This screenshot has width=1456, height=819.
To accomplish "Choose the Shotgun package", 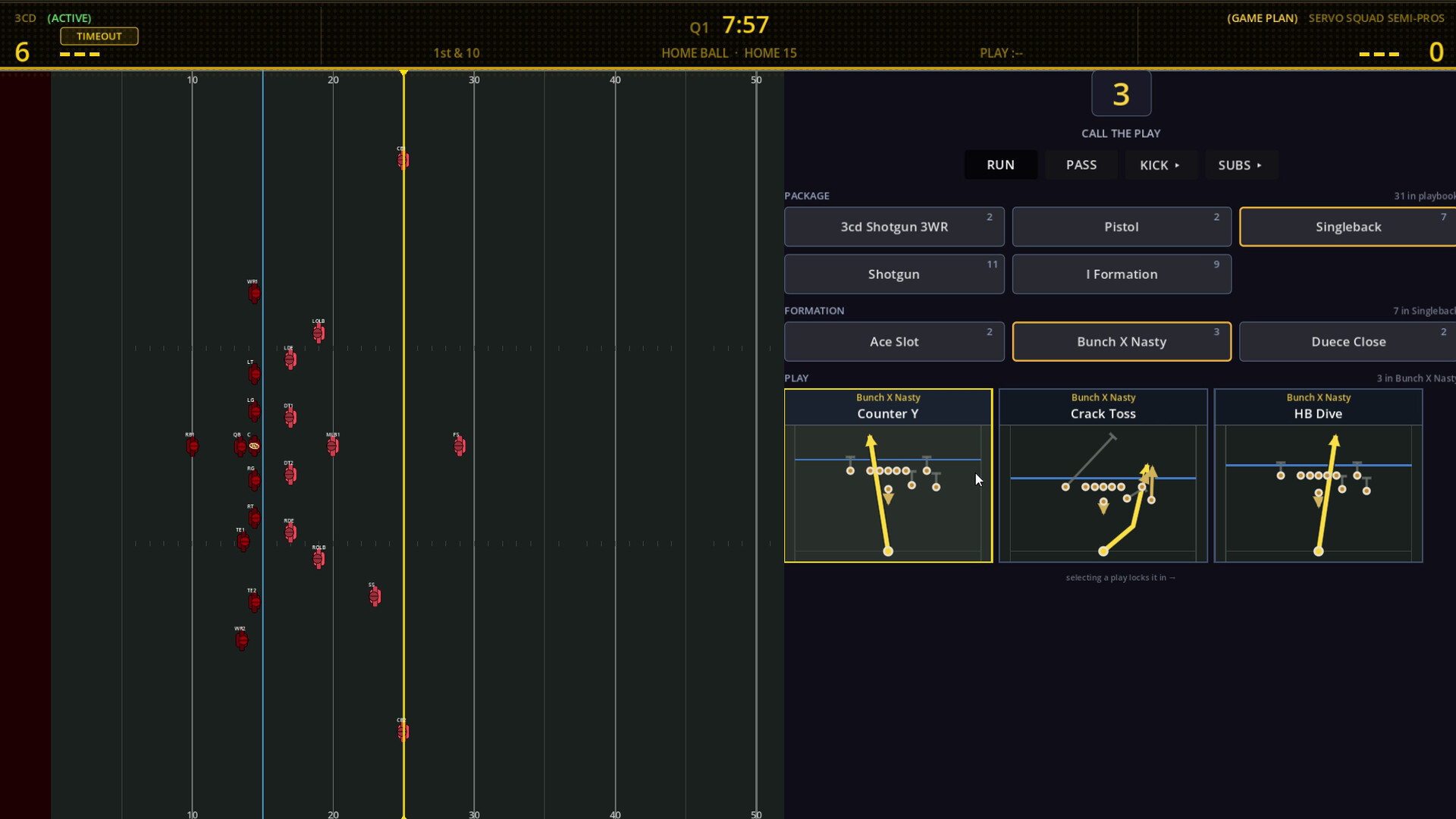I will [894, 274].
